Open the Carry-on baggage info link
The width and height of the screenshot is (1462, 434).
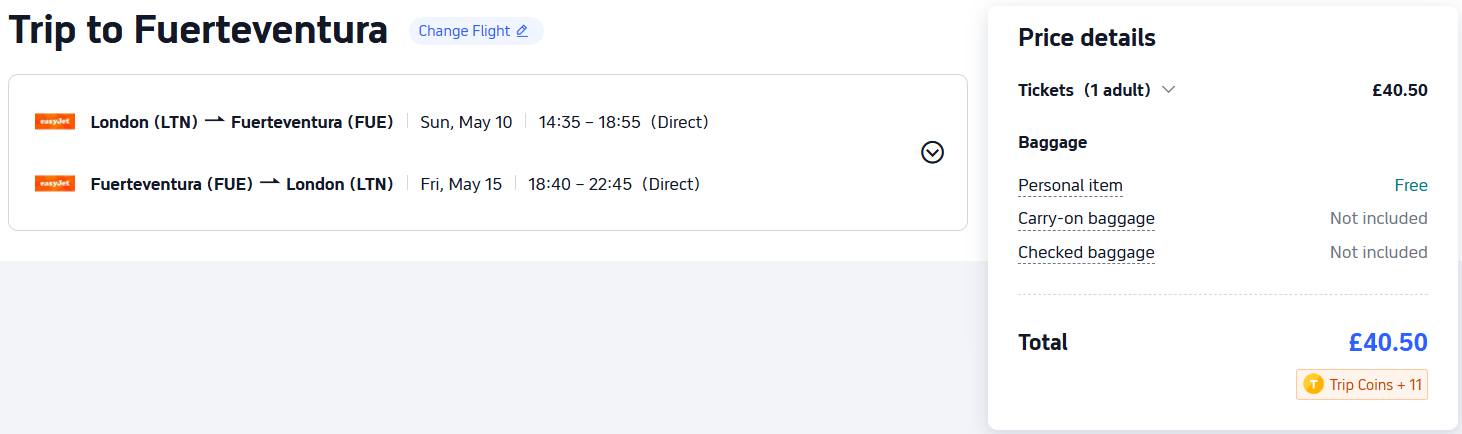click(1086, 218)
